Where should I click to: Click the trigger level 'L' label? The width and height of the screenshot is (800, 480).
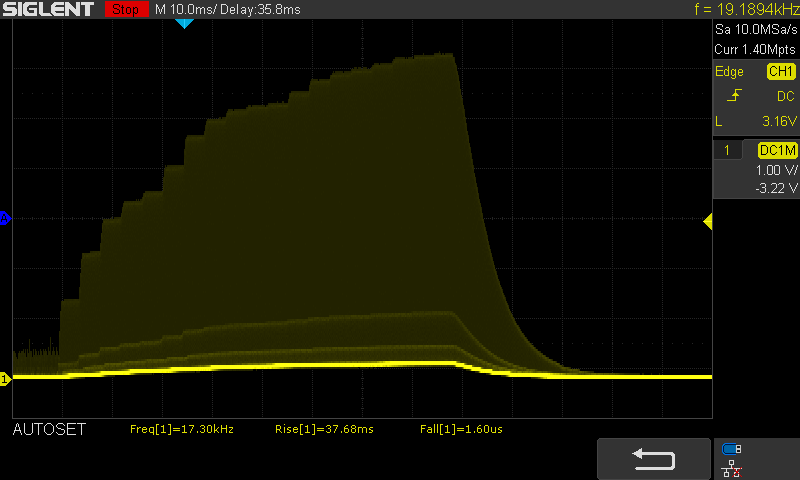coord(719,121)
